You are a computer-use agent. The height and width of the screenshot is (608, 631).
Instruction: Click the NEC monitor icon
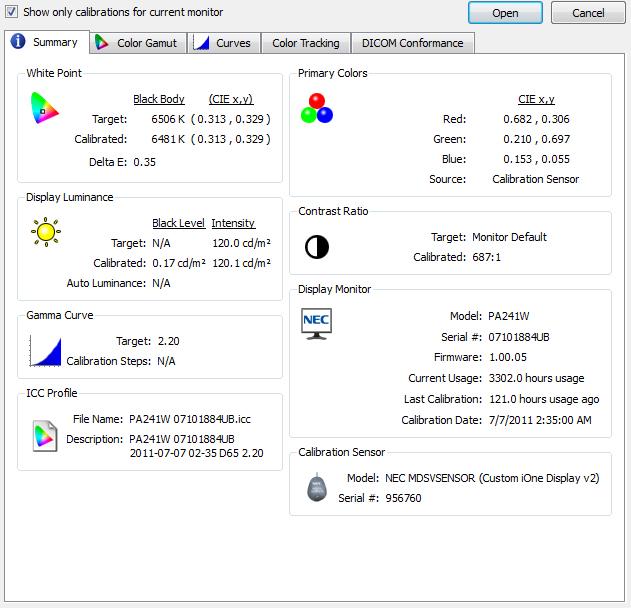[x=317, y=324]
